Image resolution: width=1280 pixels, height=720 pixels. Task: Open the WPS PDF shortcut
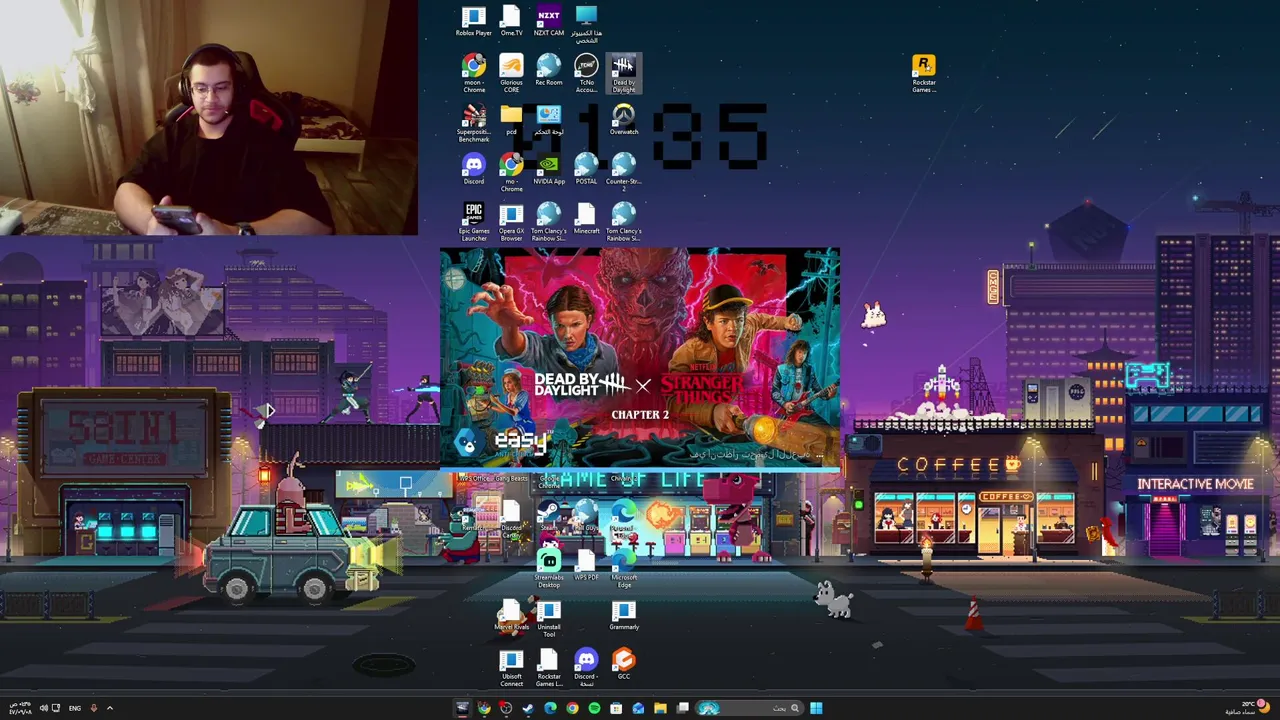coord(586,566)
